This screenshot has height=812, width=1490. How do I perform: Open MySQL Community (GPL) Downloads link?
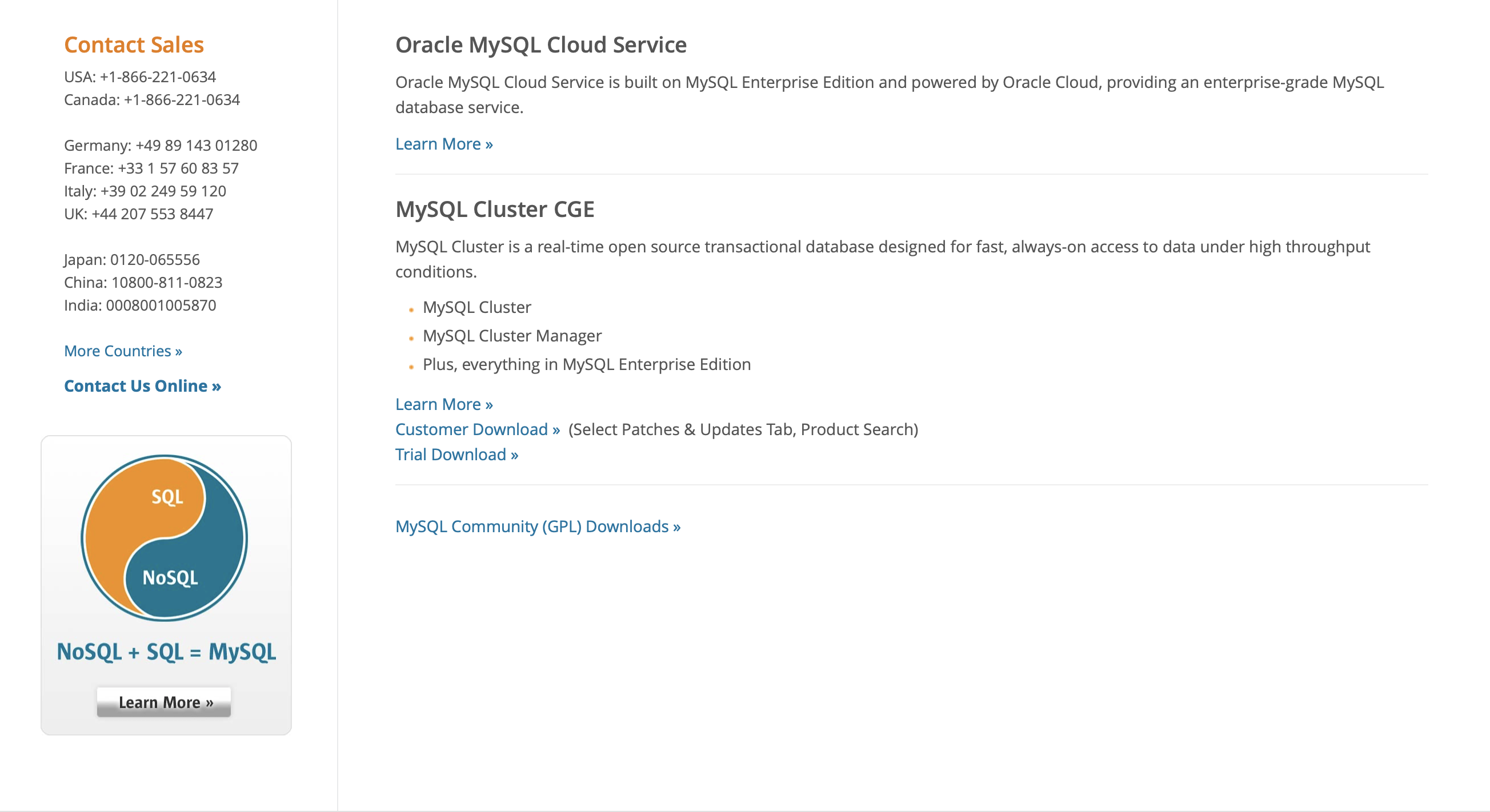coord(538,526)
